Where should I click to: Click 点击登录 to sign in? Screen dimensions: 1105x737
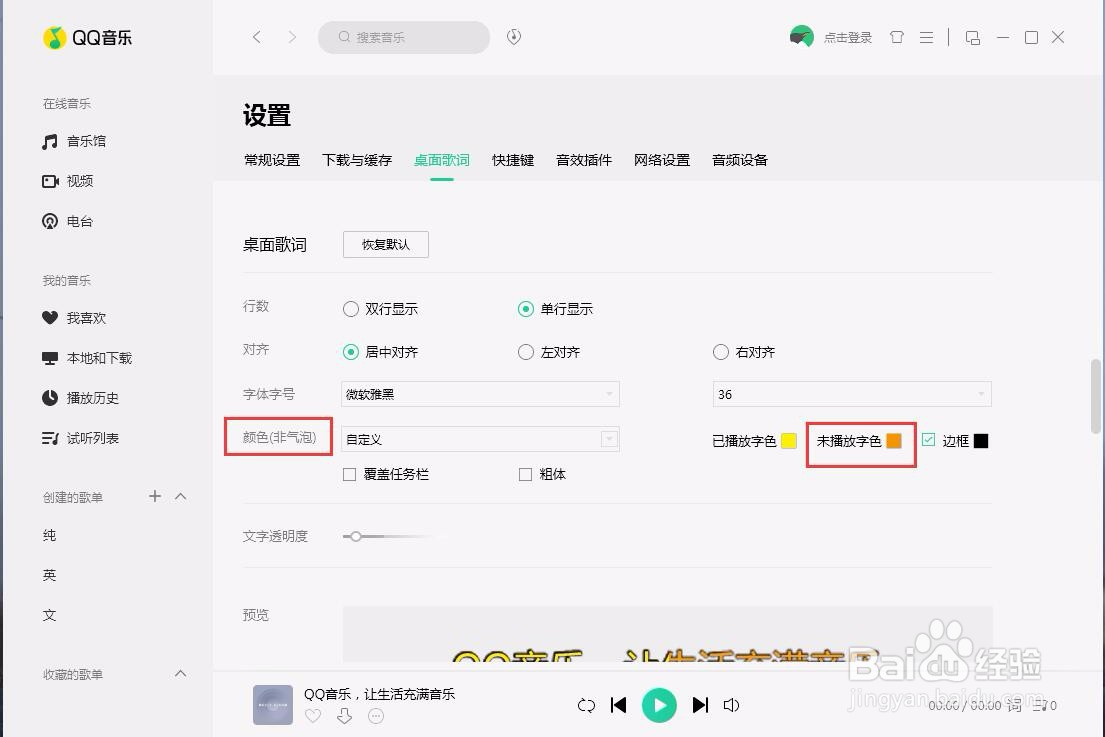click(848, 36)
